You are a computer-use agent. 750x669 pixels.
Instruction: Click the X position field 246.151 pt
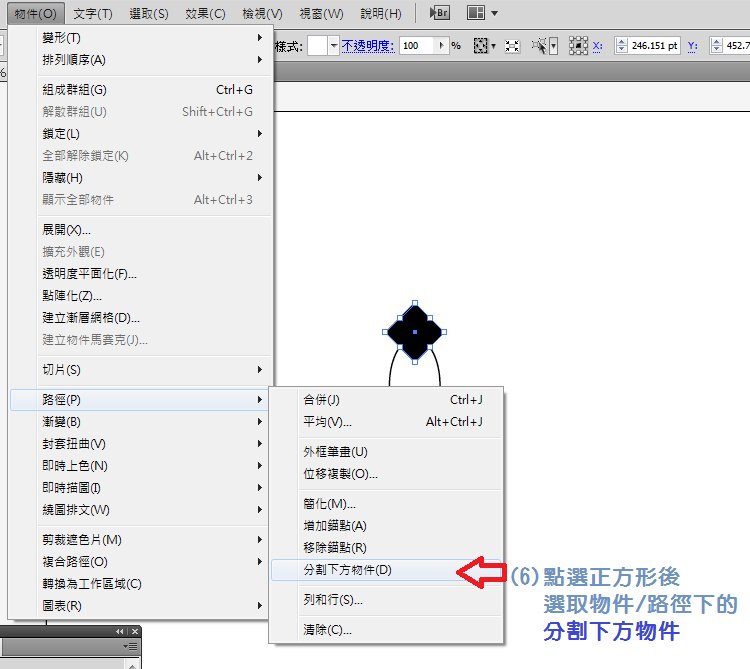point(654,46)
